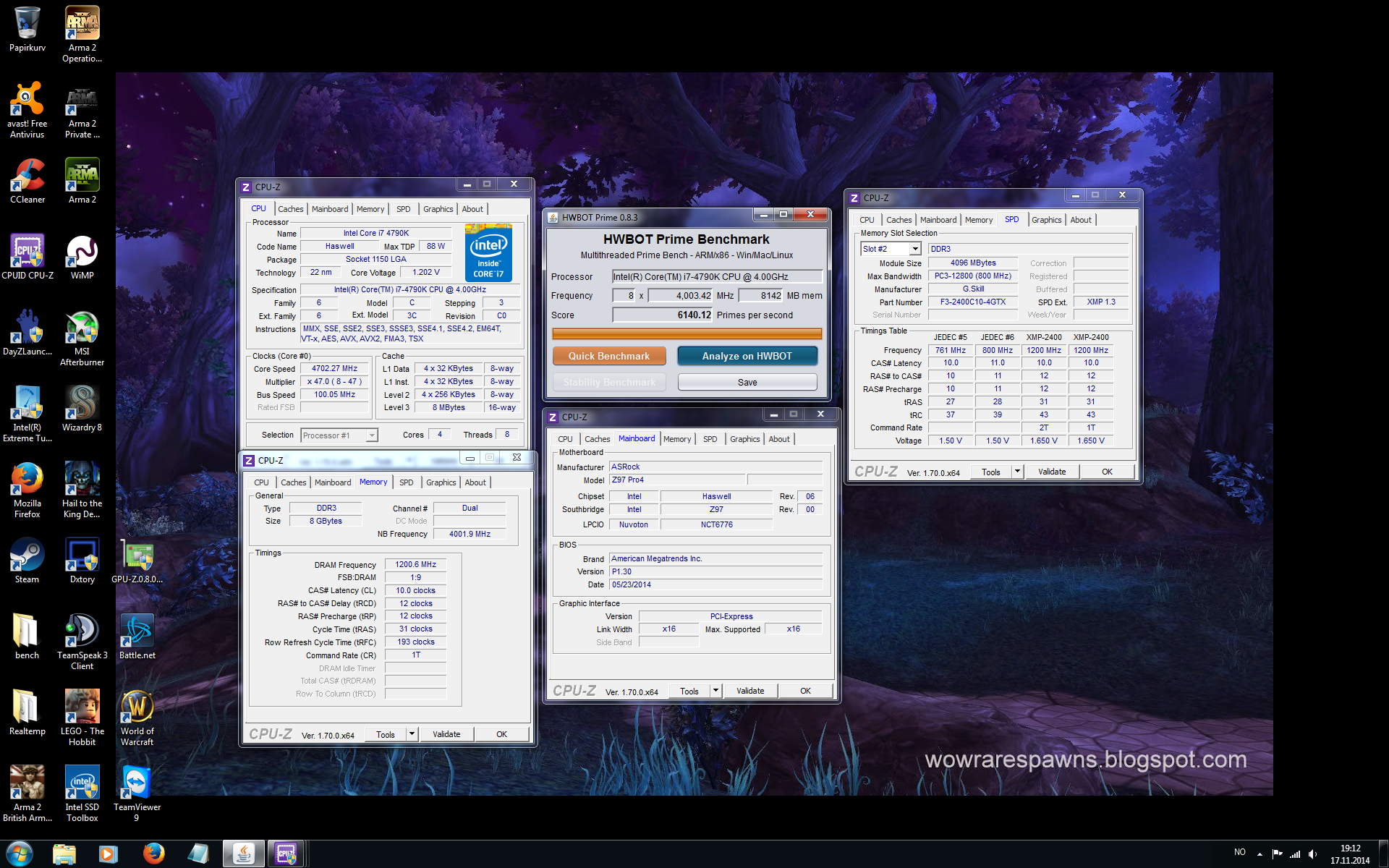This screenshot has height=868, width=1389.
Task: Click the HWBOT Processor name field
Action: (717, 276)
